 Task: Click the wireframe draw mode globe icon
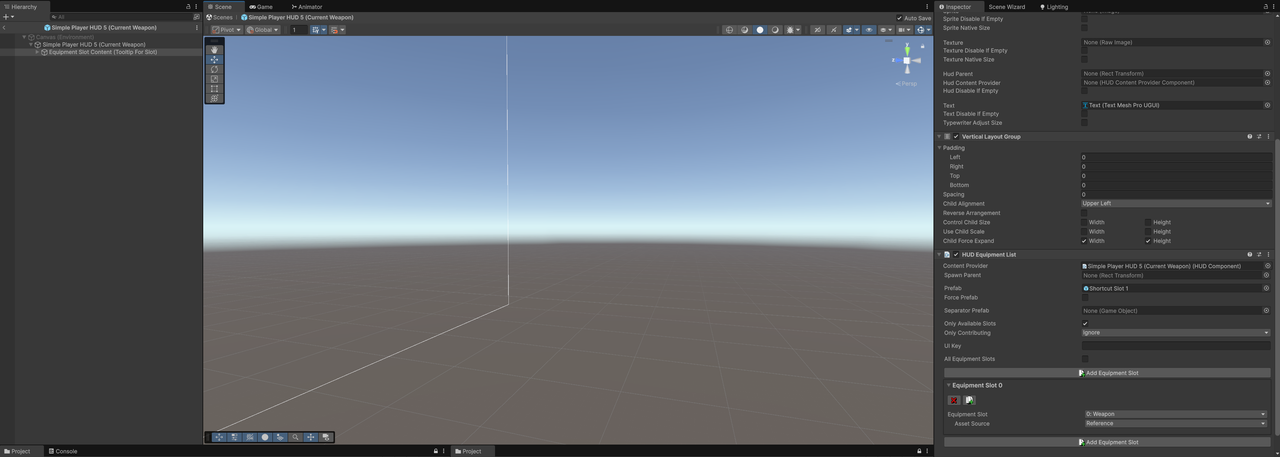point(729,30)
